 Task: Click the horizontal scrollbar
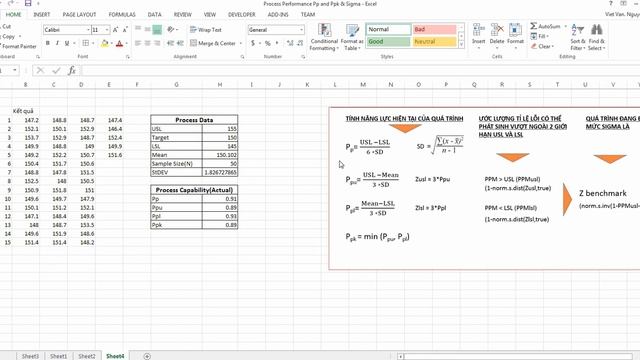point(518,356)
